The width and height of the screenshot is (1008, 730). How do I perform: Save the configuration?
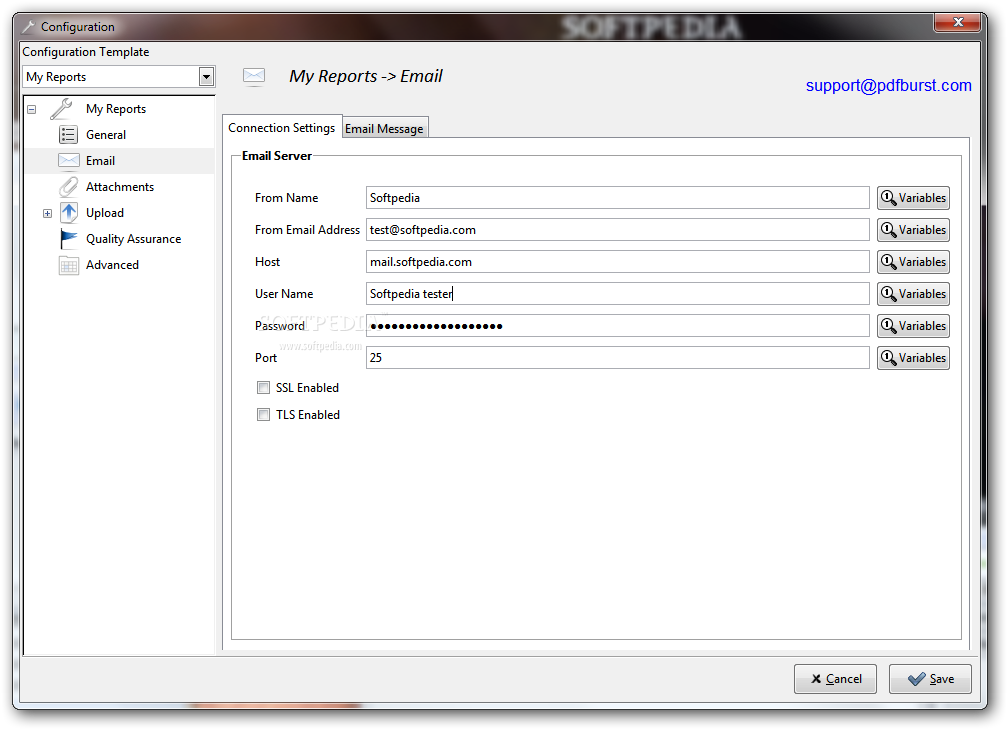(x=930, y=679)
